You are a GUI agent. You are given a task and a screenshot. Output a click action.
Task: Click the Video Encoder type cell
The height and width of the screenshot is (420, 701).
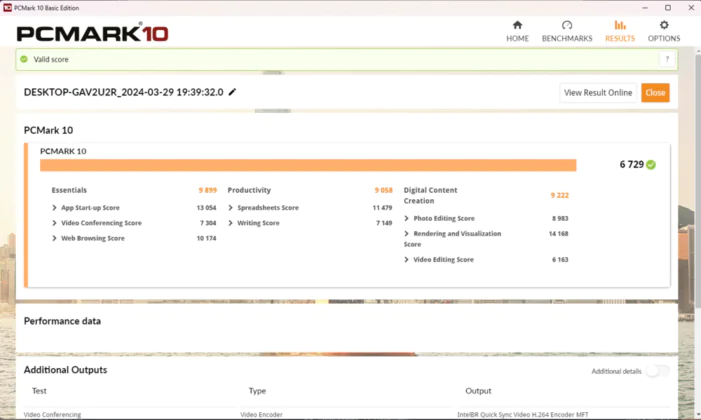(x=261, y=415)
